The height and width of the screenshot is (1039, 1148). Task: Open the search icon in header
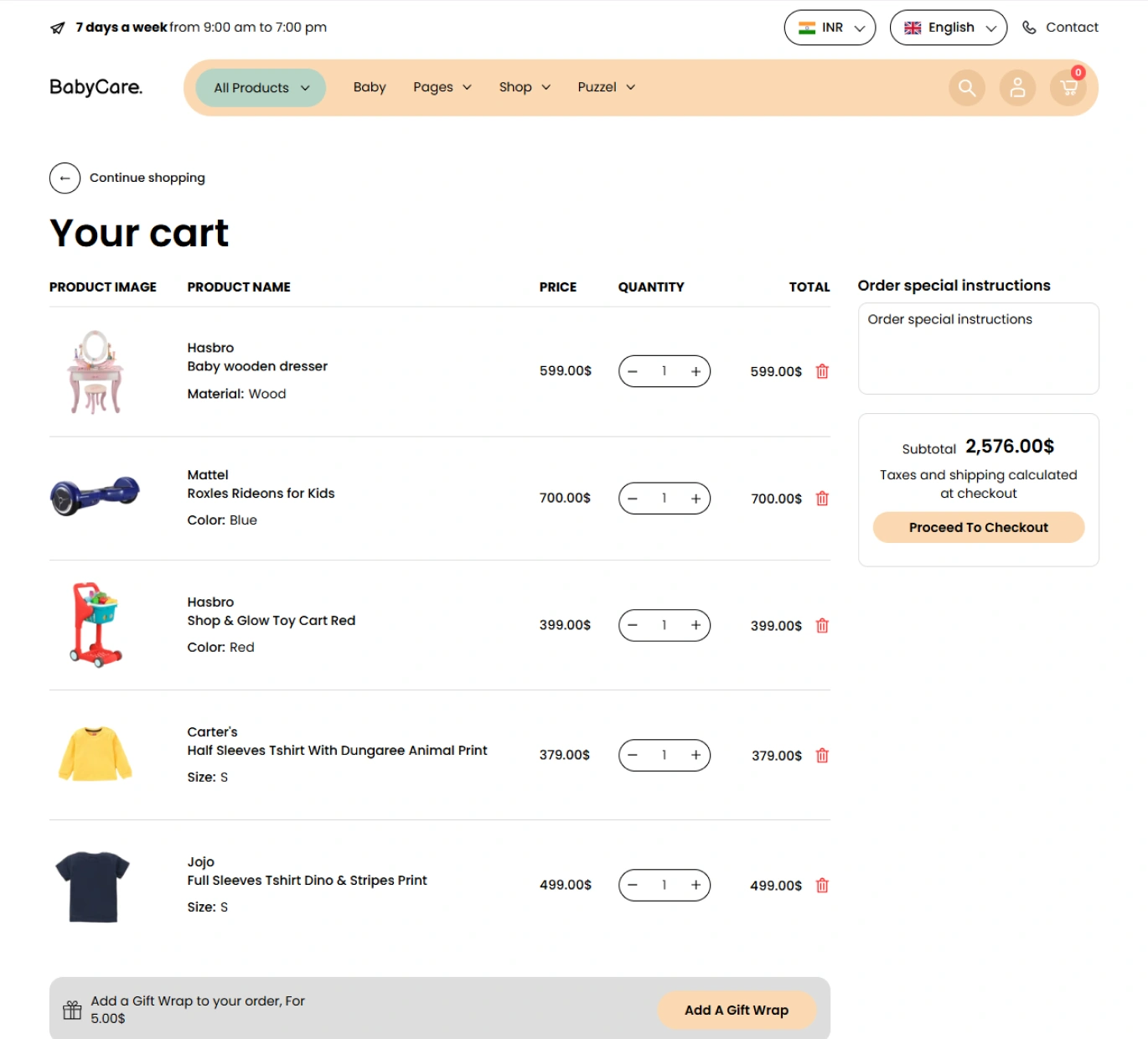pos(966,87)
